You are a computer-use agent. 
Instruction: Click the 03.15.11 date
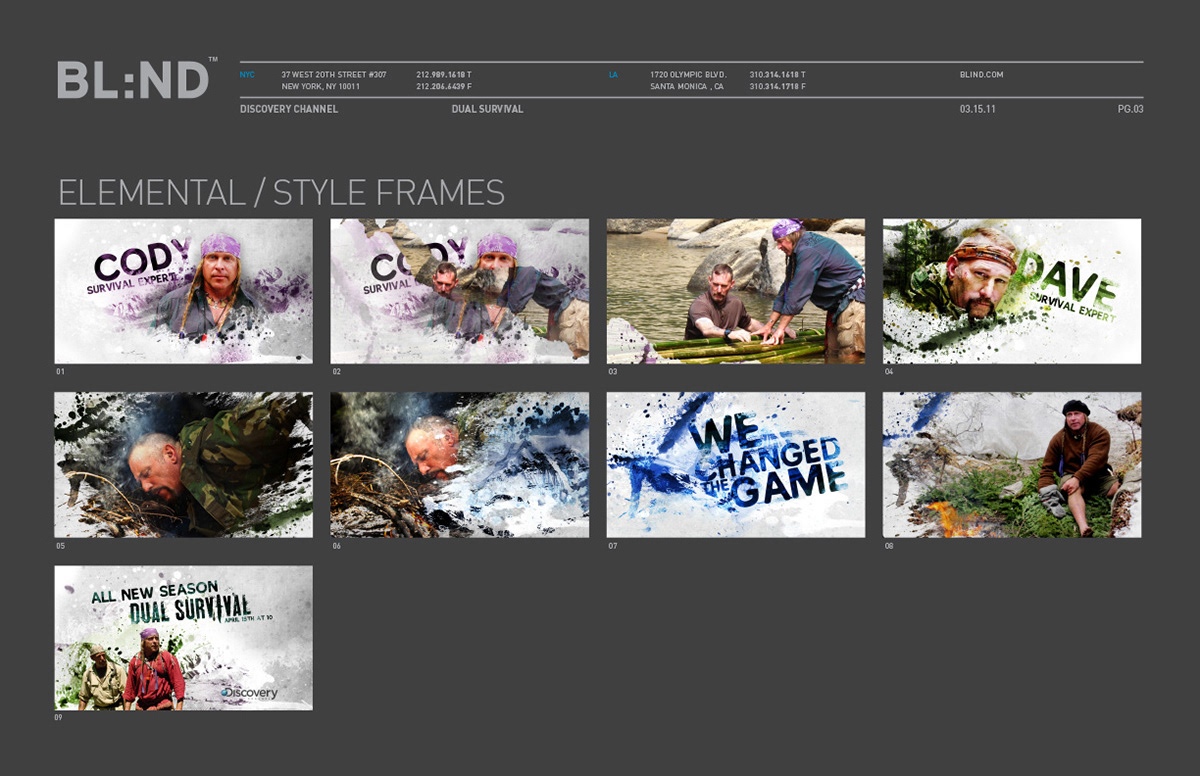(977, 109)
